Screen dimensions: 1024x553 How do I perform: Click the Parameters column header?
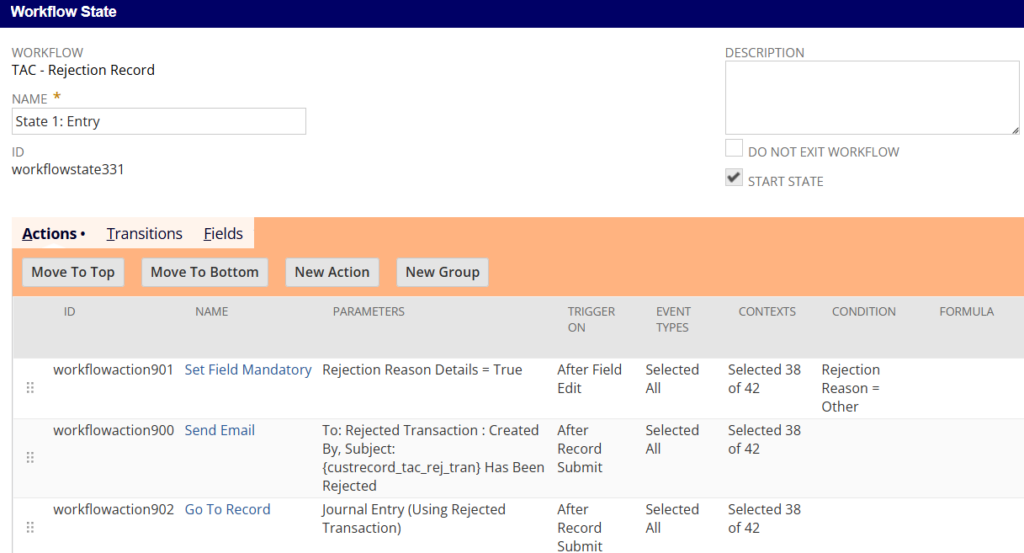click(368, 311)
